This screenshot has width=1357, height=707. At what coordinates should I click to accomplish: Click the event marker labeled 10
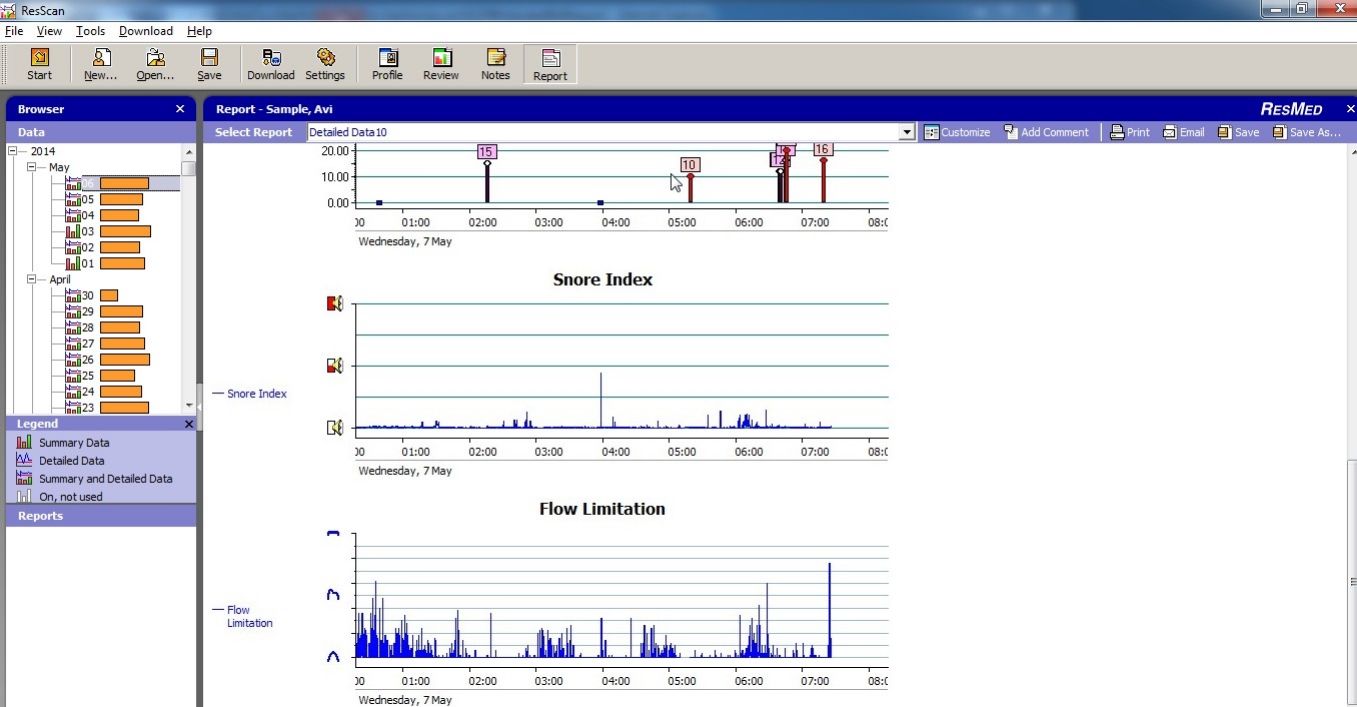pos(690,165)
